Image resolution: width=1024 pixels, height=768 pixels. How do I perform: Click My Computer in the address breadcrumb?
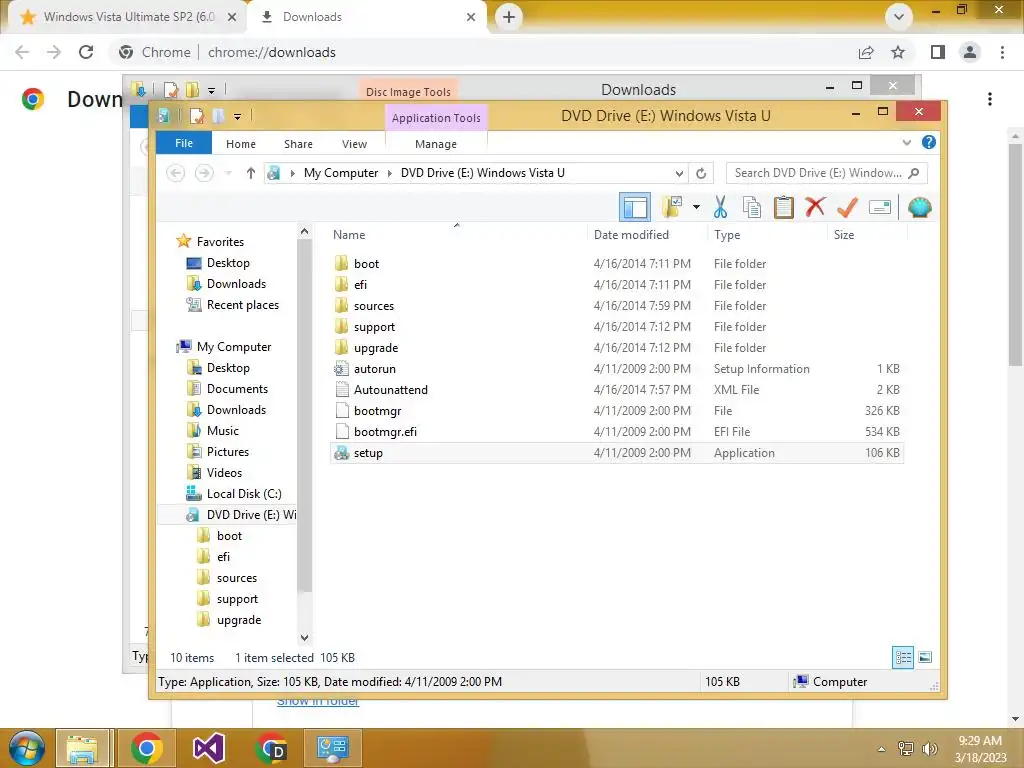pyautogui.click(x=340, y=173)
